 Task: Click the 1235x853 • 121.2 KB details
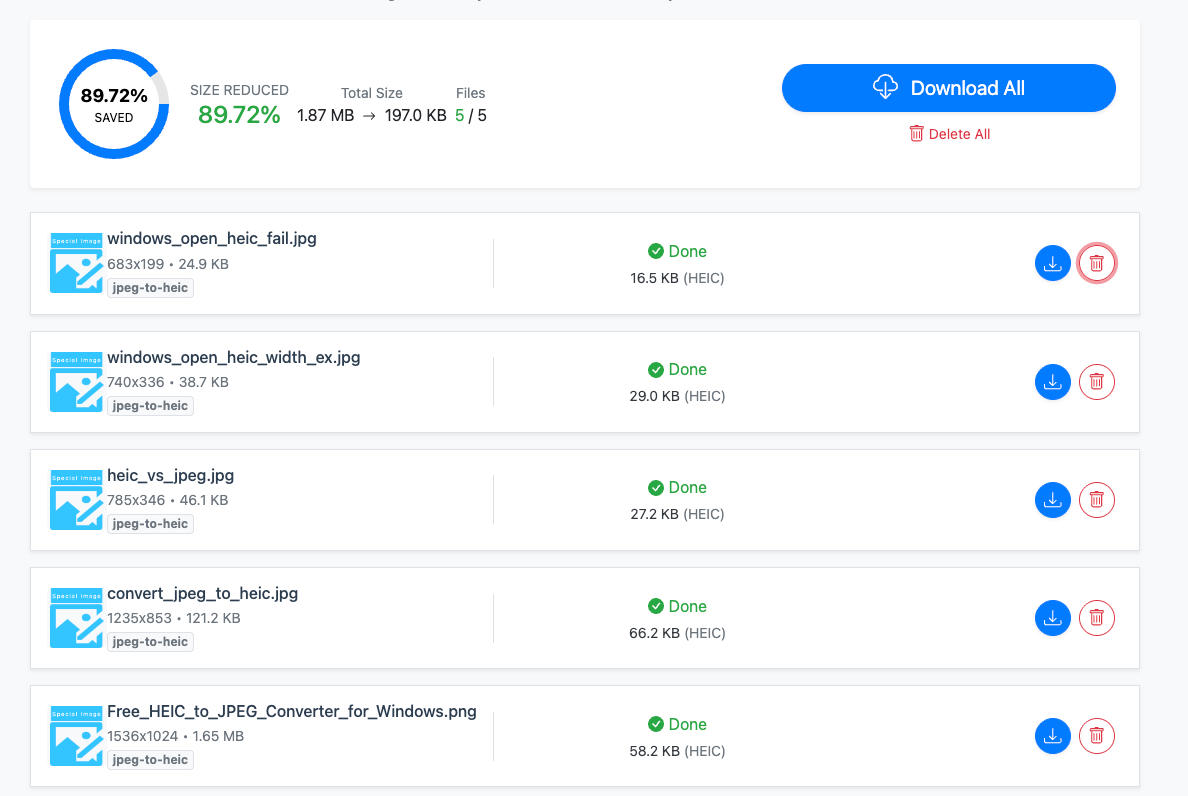pos(174,619)
